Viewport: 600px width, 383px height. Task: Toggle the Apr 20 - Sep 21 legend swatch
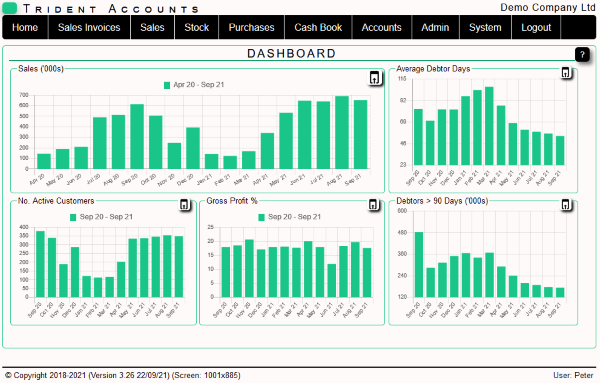coord(167,85)
